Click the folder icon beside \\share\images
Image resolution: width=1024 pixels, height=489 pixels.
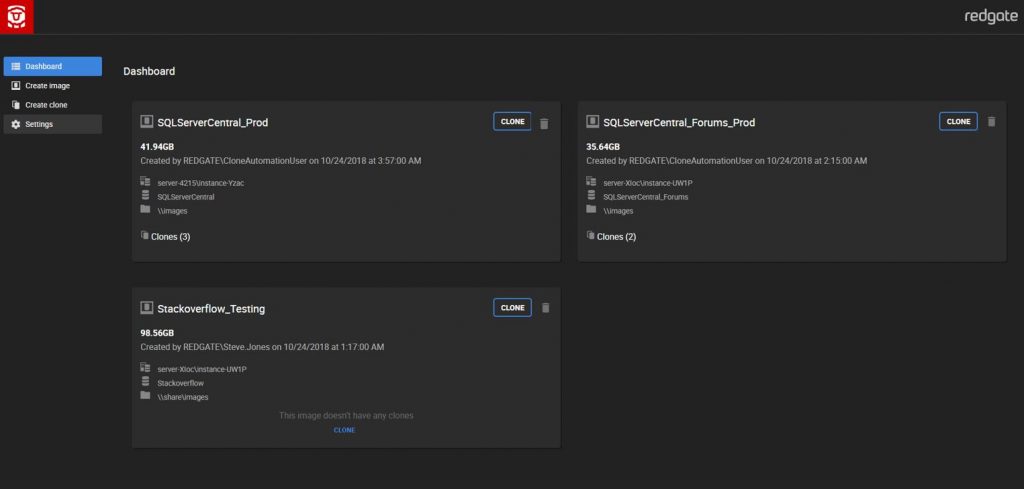(x=145, y=395)
